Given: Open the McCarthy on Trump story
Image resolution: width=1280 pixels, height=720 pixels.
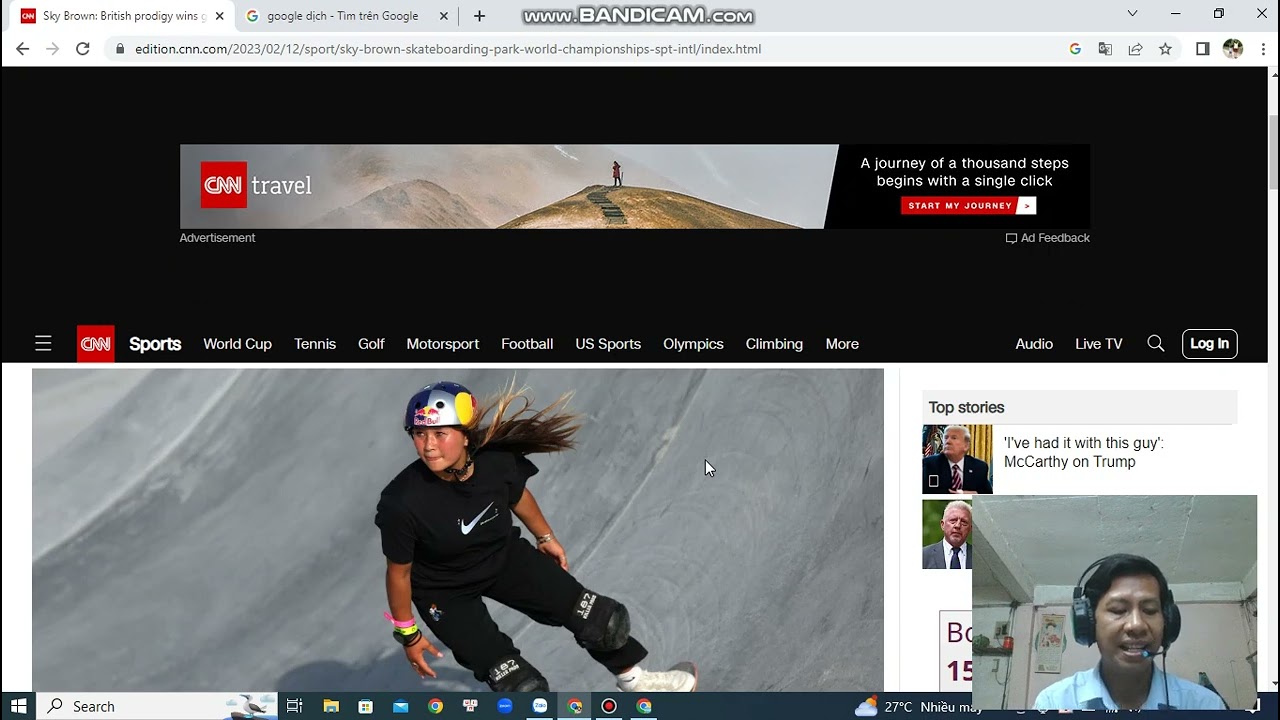Looking at the screenshot, I should click(1083, 452).
